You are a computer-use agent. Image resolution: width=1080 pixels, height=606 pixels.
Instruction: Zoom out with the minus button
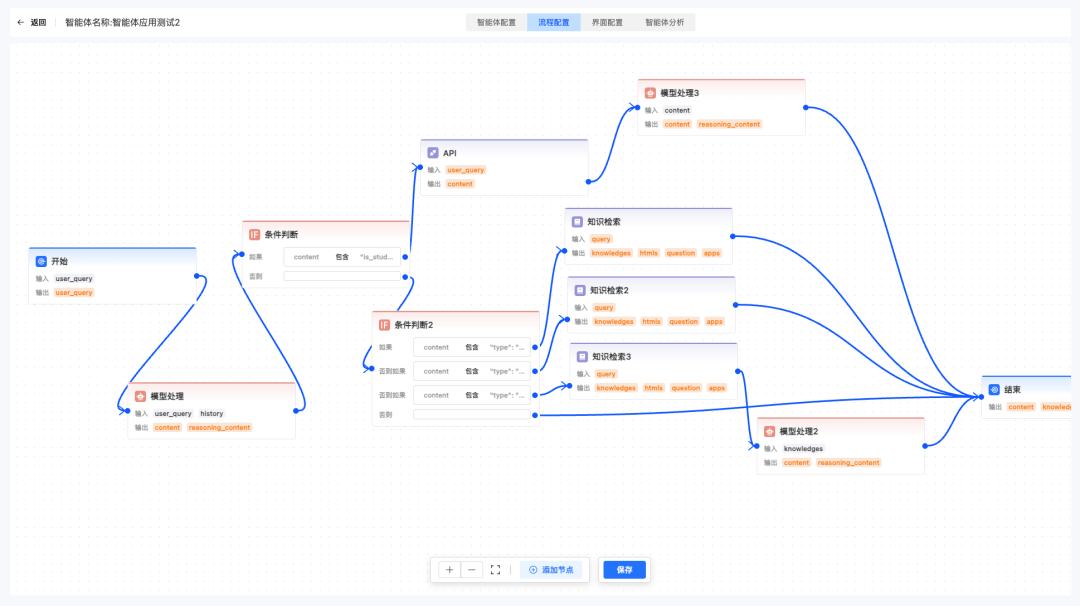(x=472, y=570)
